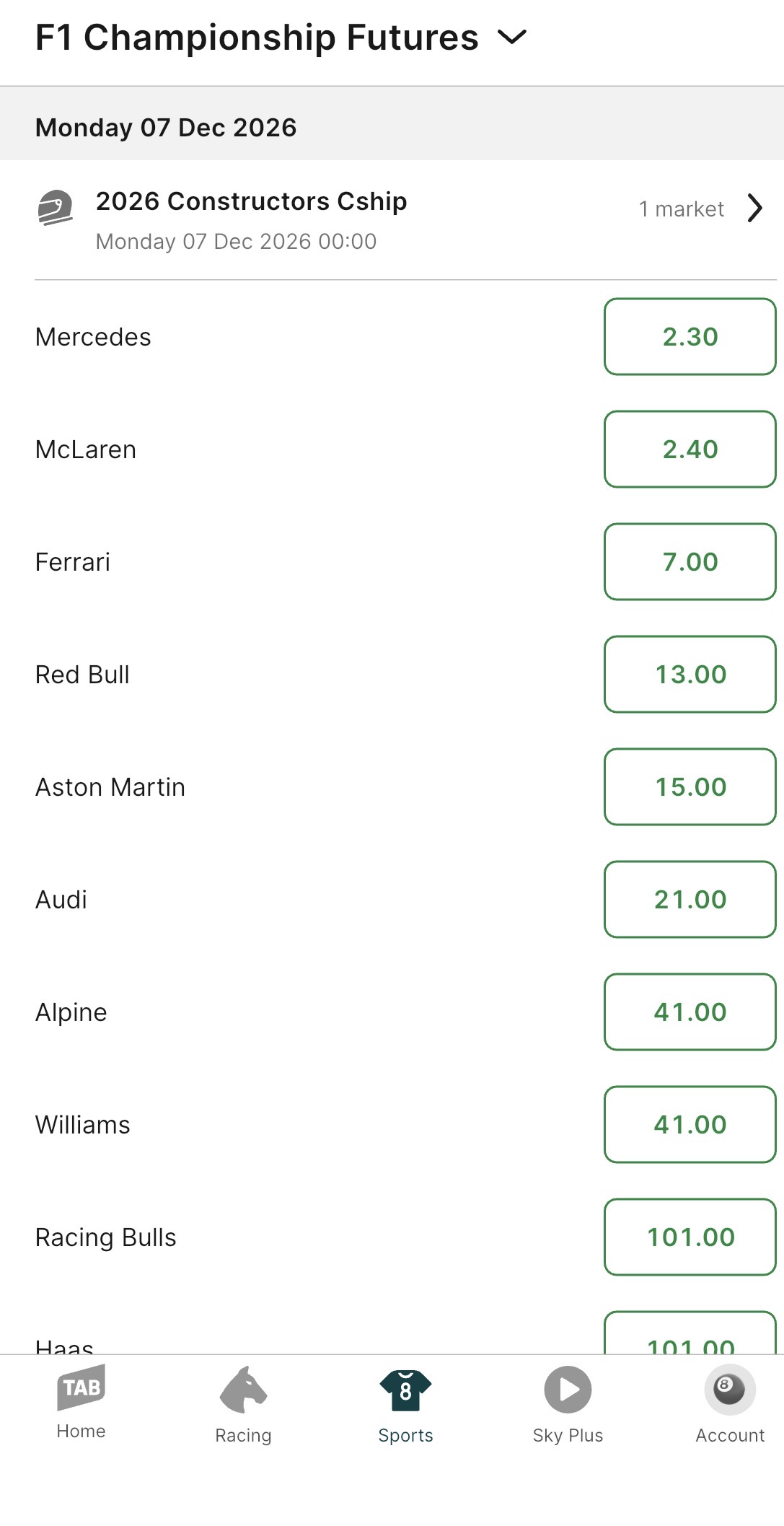
Task: Pick Alpine at 41.00
Action: click(690, 1012)
